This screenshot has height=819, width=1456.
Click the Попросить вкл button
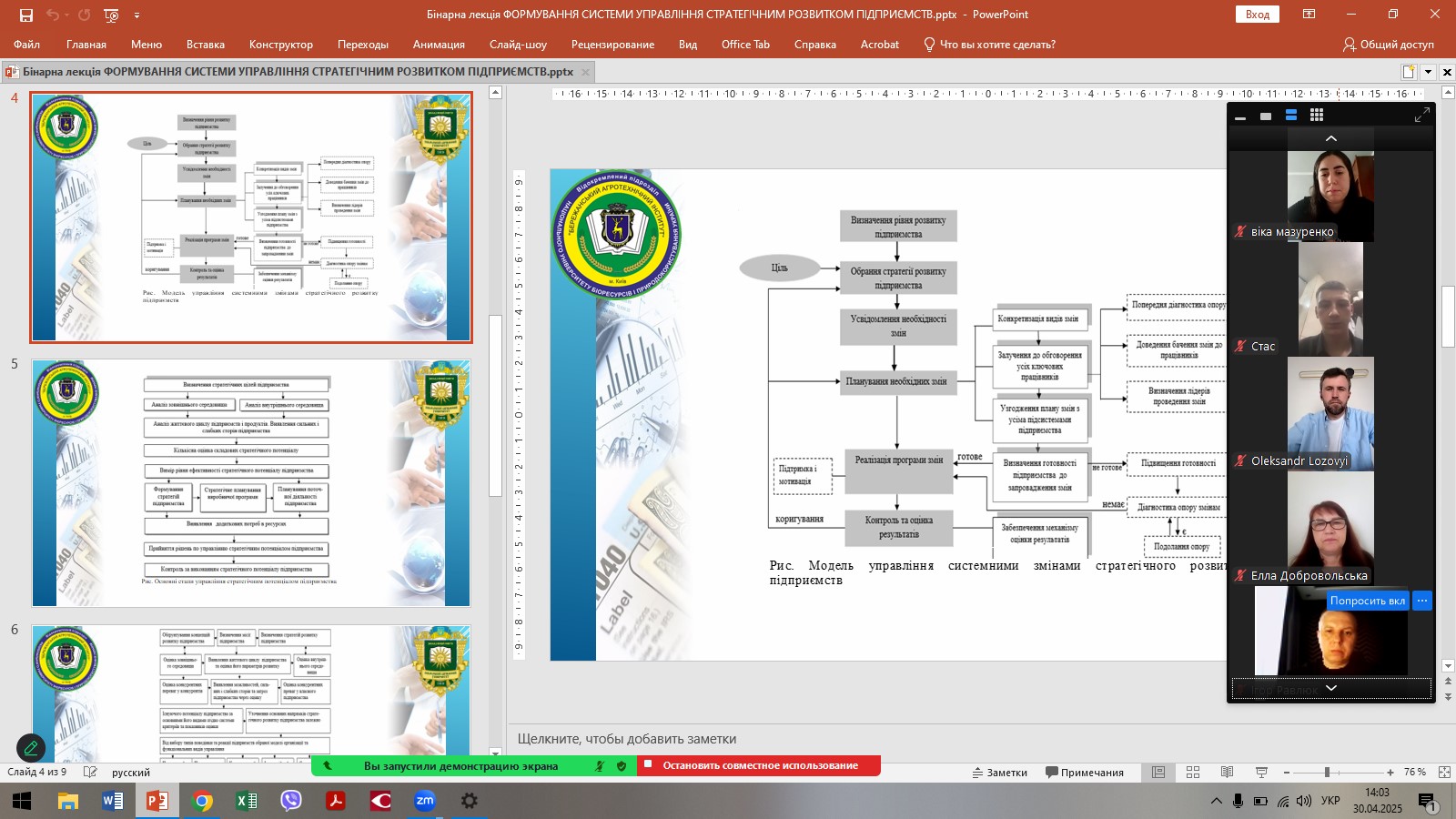(x=1367, y=601)
